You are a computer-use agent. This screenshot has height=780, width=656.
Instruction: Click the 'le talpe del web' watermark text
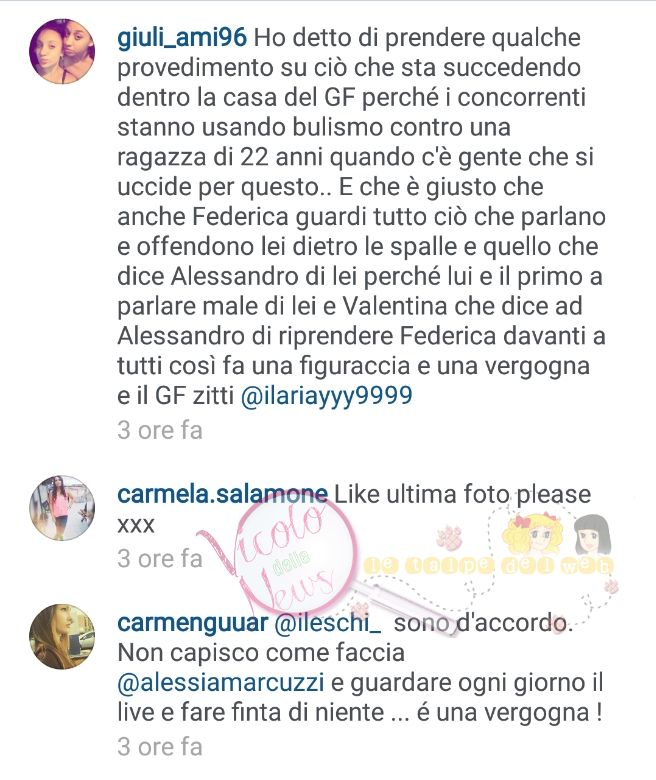click(488, 566)
